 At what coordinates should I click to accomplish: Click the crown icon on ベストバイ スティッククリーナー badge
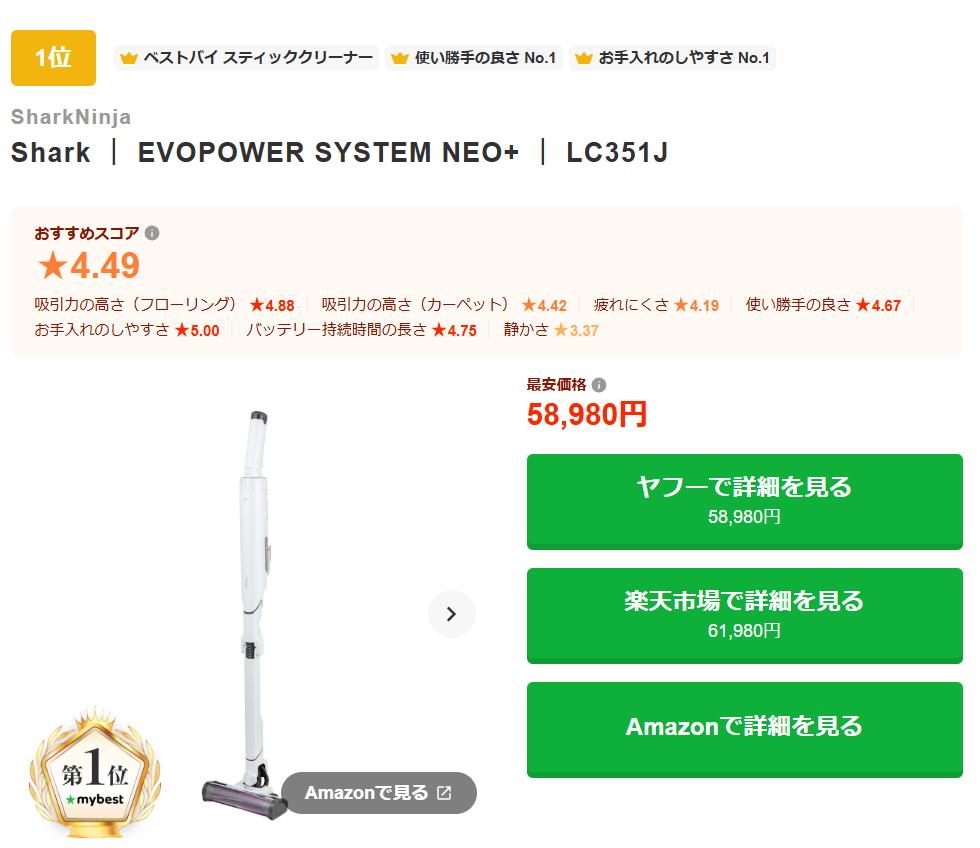pyautogui.click(x=129, y=58)
